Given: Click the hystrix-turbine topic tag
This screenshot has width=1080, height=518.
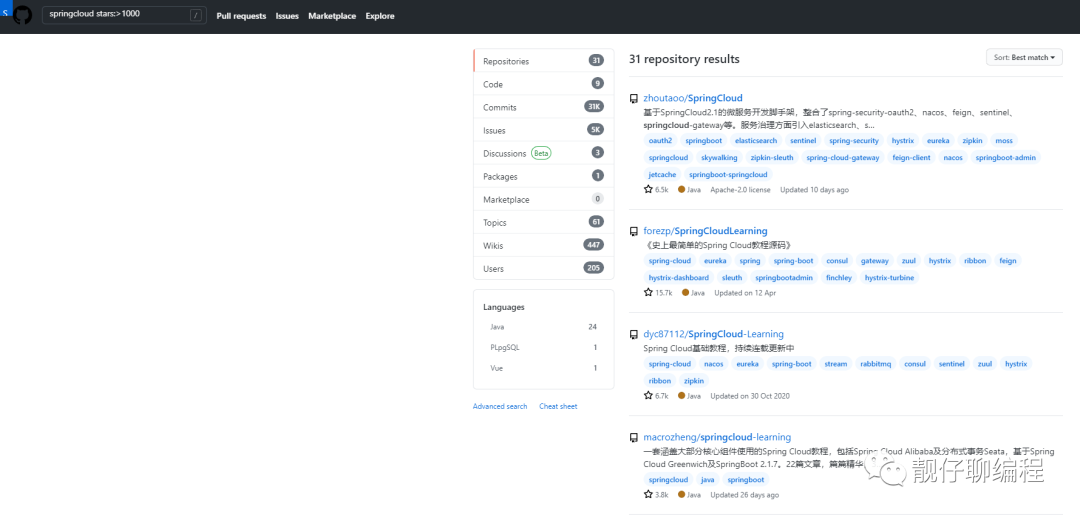Looking at the screenshot, I should click(889, 278).
